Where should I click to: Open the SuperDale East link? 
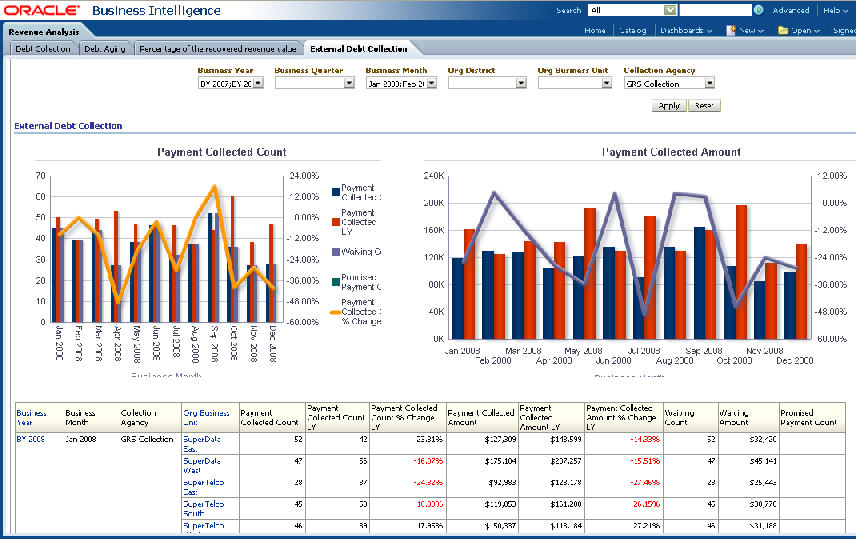tap(202, 444)
